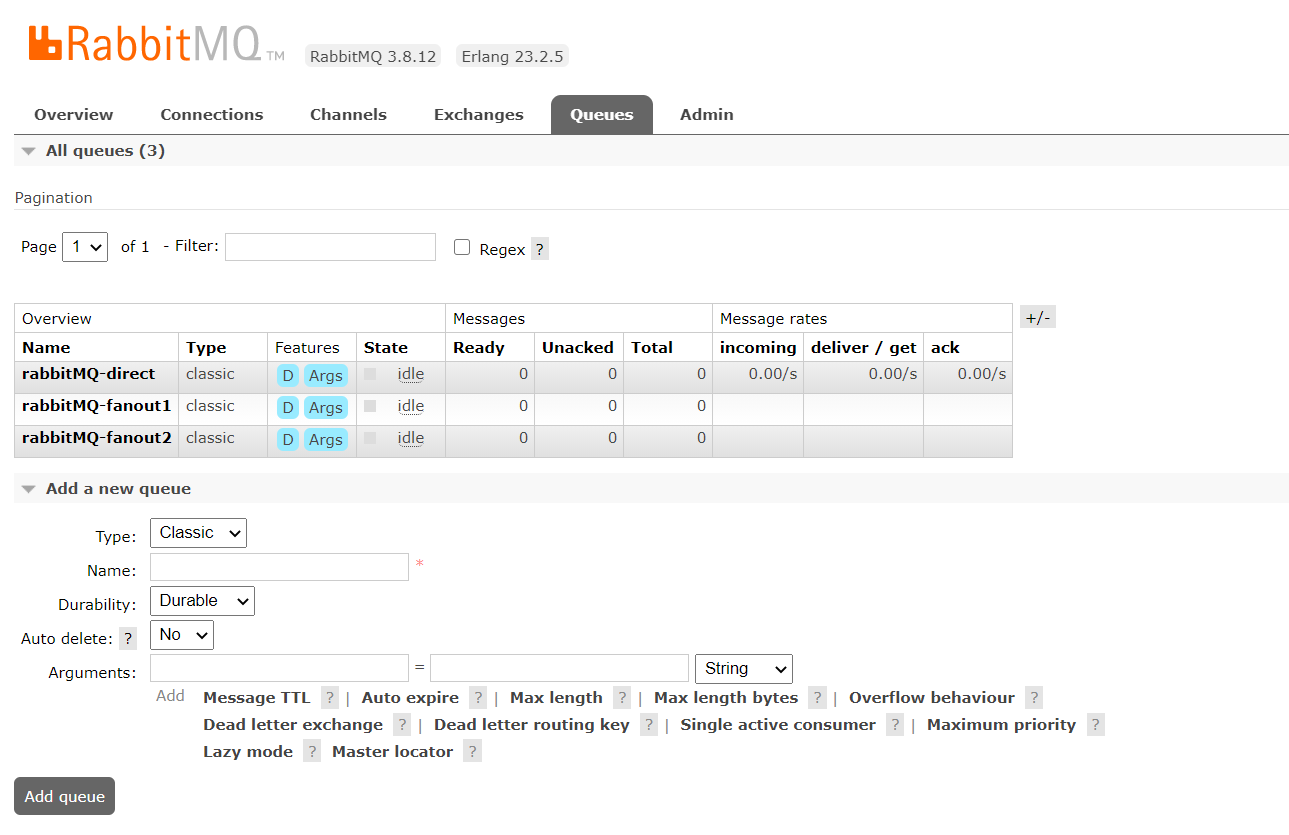Open help for Lazy mode
This screenshot has height=835, width=1289.
click(x=312, y=752)
